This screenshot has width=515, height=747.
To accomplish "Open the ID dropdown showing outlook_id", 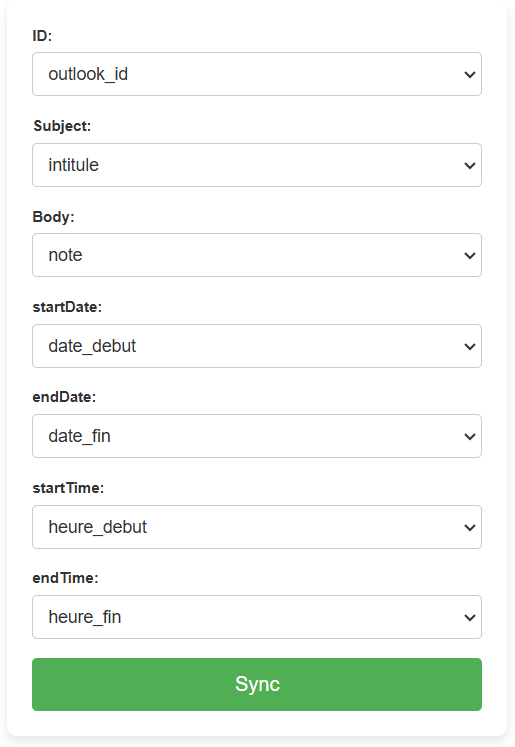I will pyautogui.click(x=257, y=74).
